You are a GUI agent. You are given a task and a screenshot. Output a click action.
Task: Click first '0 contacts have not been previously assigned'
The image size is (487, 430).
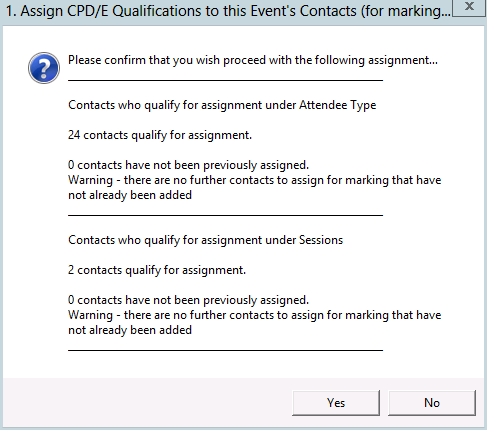tap(188, 165)
